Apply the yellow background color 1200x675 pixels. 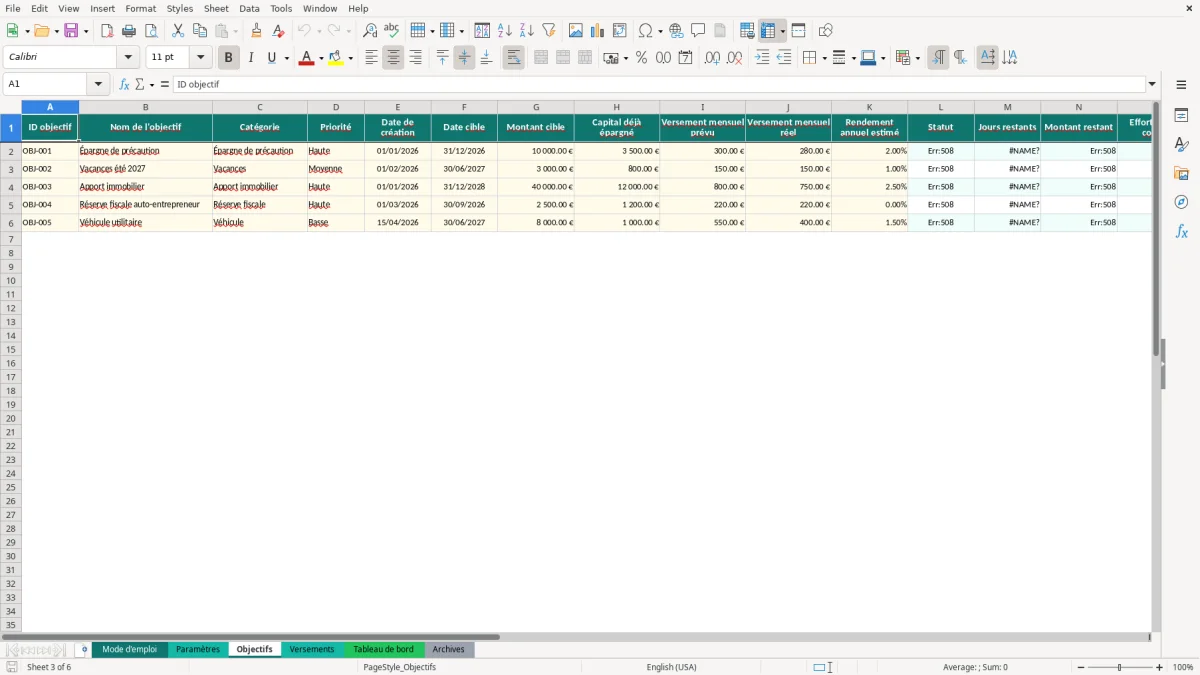pyautogui.click(x=336, y=58)
